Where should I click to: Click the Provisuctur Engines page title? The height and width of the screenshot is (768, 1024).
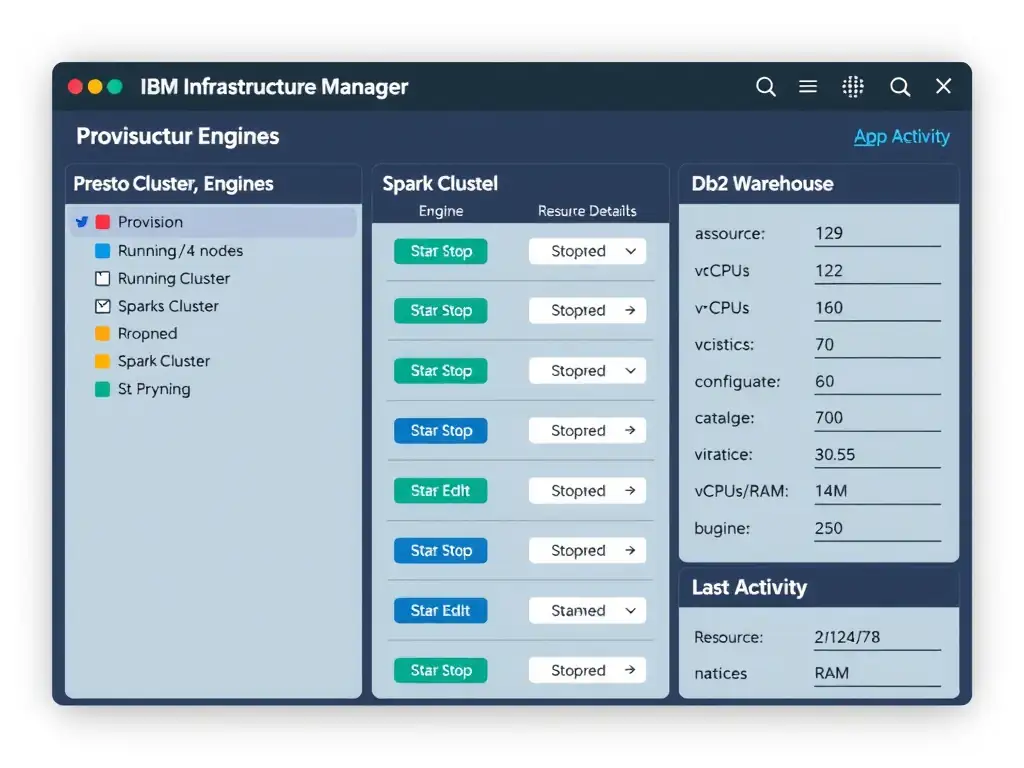point(178,136)
